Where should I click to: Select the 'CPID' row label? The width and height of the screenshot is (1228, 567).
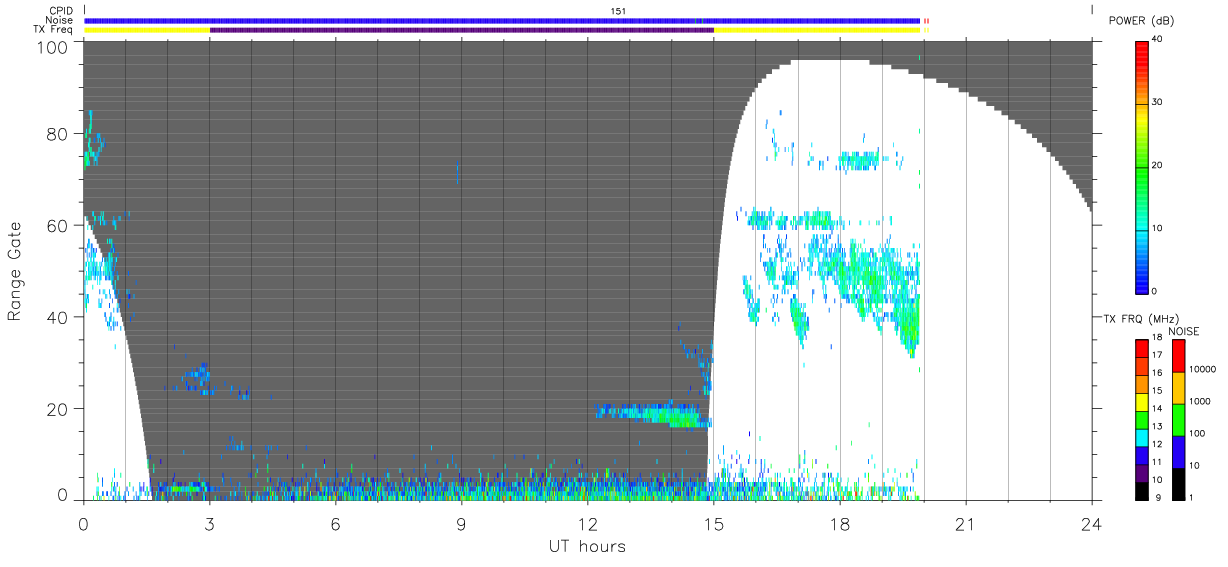tap(62, 11)
